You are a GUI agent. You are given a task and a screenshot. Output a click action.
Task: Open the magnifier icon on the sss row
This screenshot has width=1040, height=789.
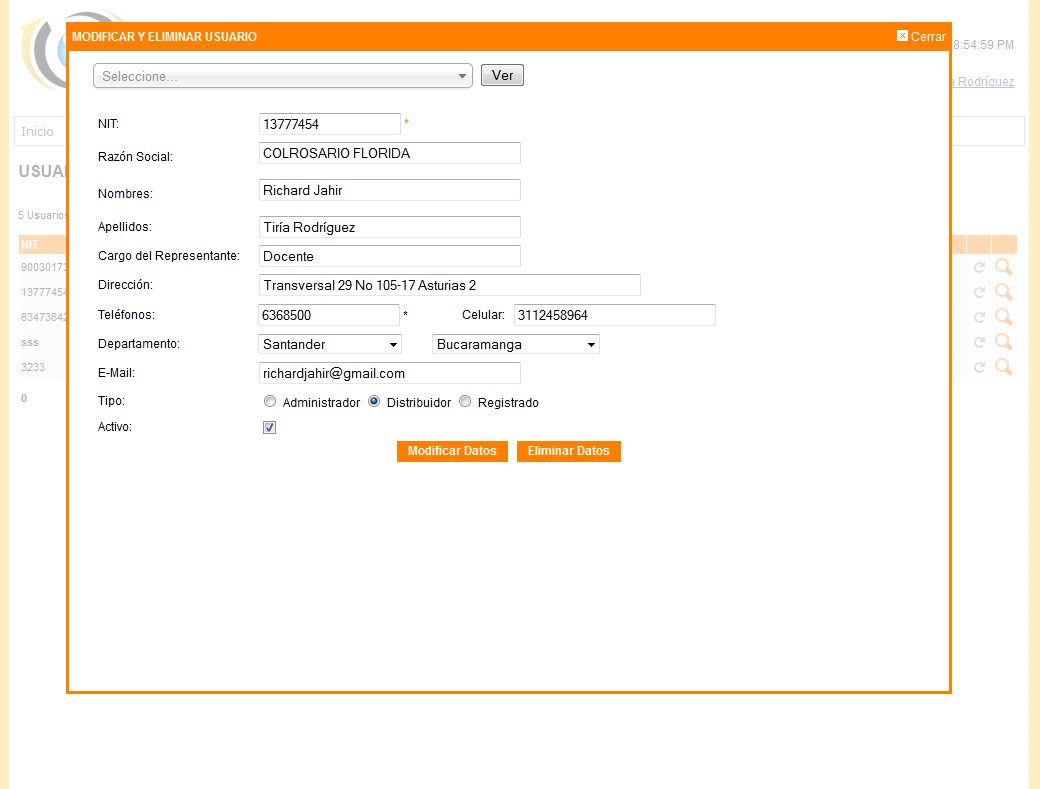click(x=1004, y=341)
